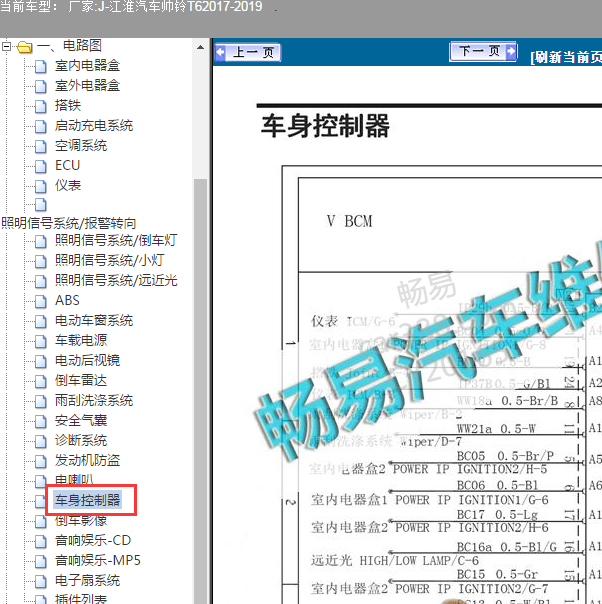Viewport: 602px width, 604px height.
Task: Click document icon beside 室外电器盒
Action: tap(41, 86)
